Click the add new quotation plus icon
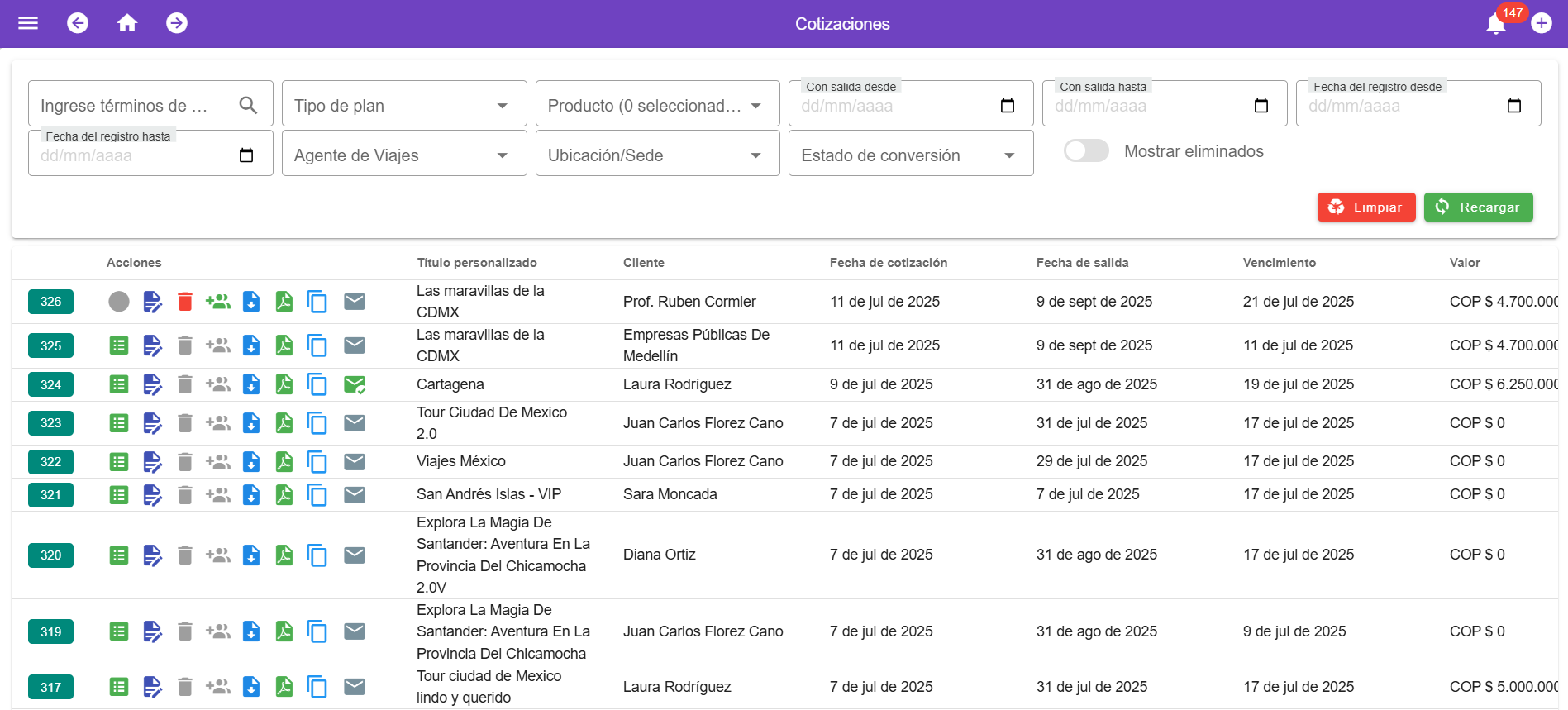1568x710 pixels. coord(1541,23)
